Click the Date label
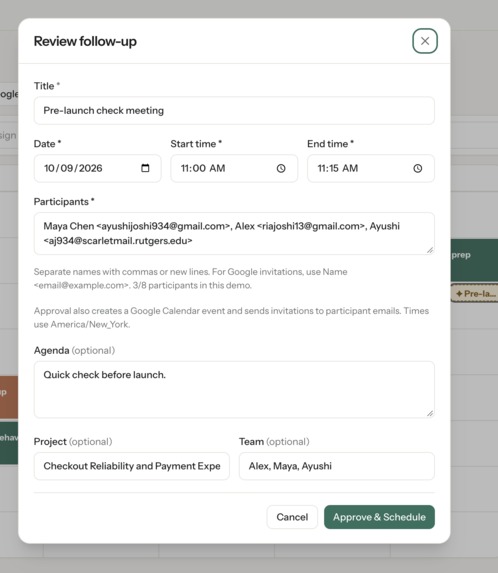Screen dimensions: 498x573 click(47, 144)
